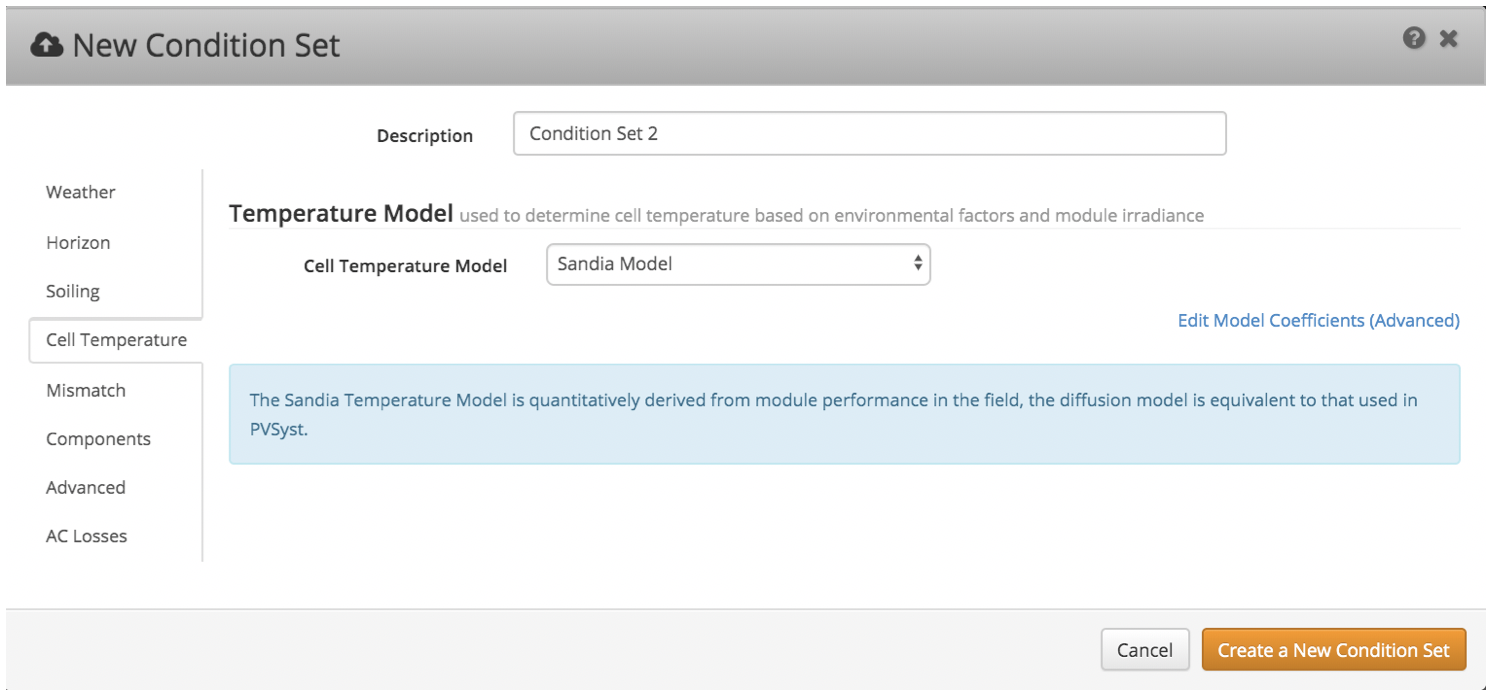Select the Cell Temperature tab
The width and height of the screenshot is (1492, 696).
[x=116, y=340]
